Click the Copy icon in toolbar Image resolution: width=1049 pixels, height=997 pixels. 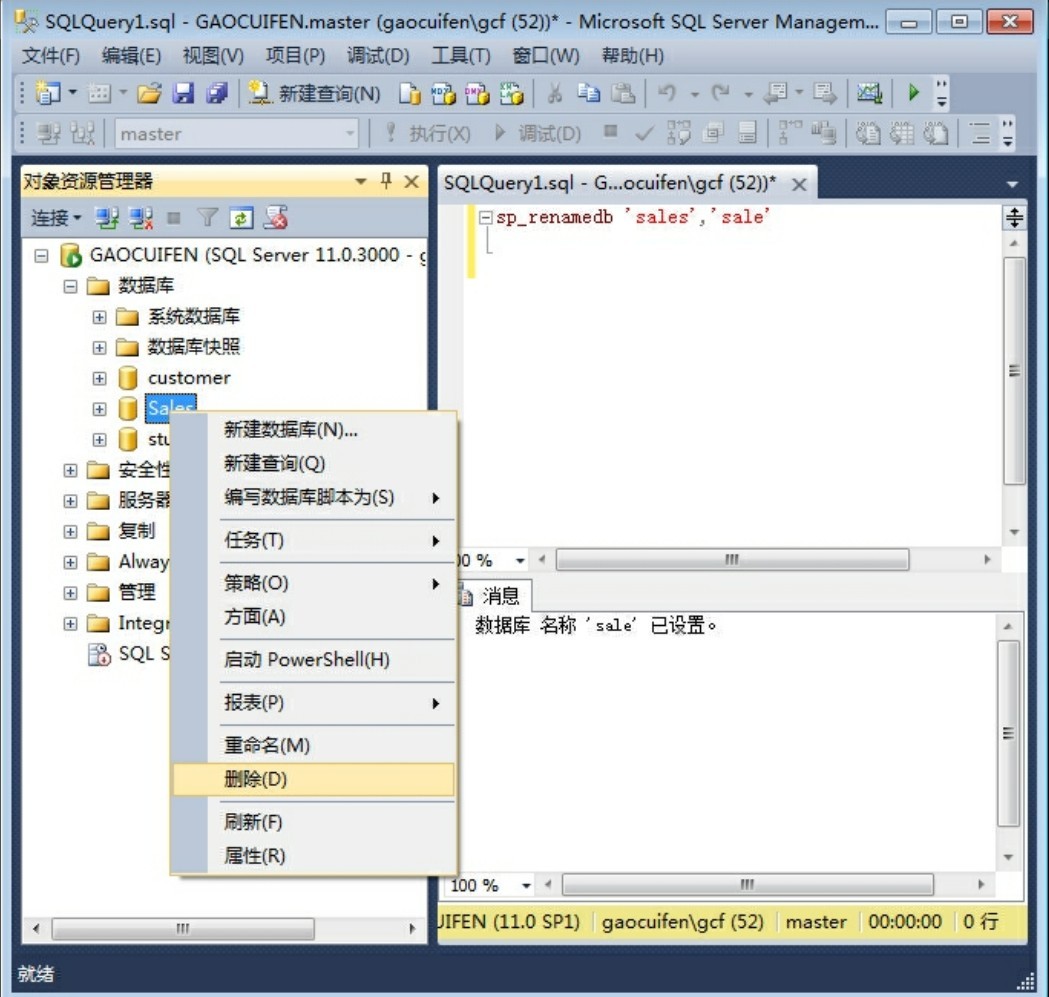[x=589, y=93]
